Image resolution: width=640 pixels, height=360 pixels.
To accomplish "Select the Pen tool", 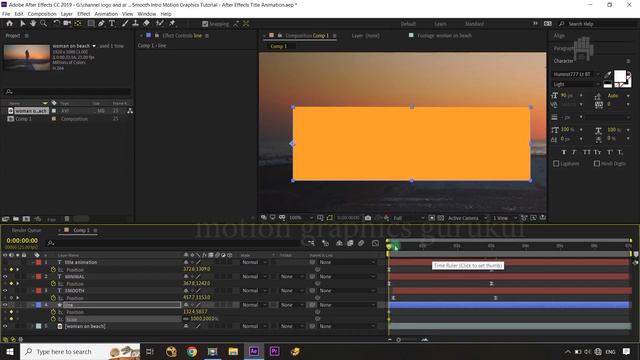I will click(101, 24).
